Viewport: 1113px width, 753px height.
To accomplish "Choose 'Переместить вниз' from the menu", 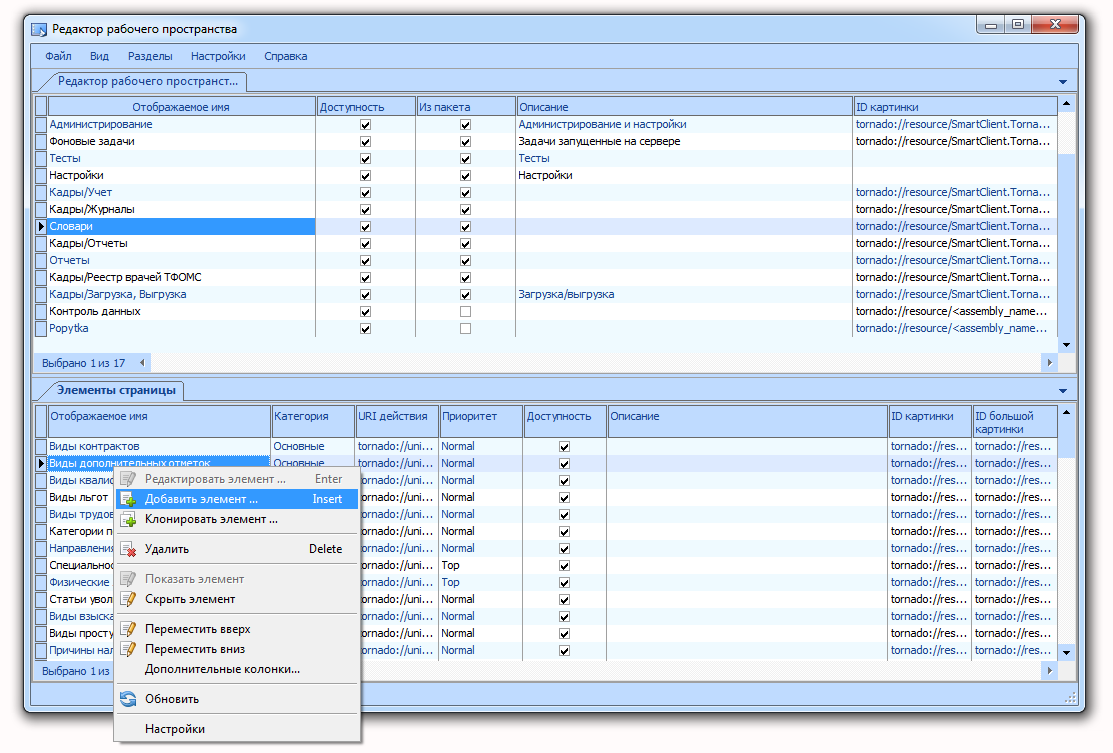I will click(x=237, y=649).
